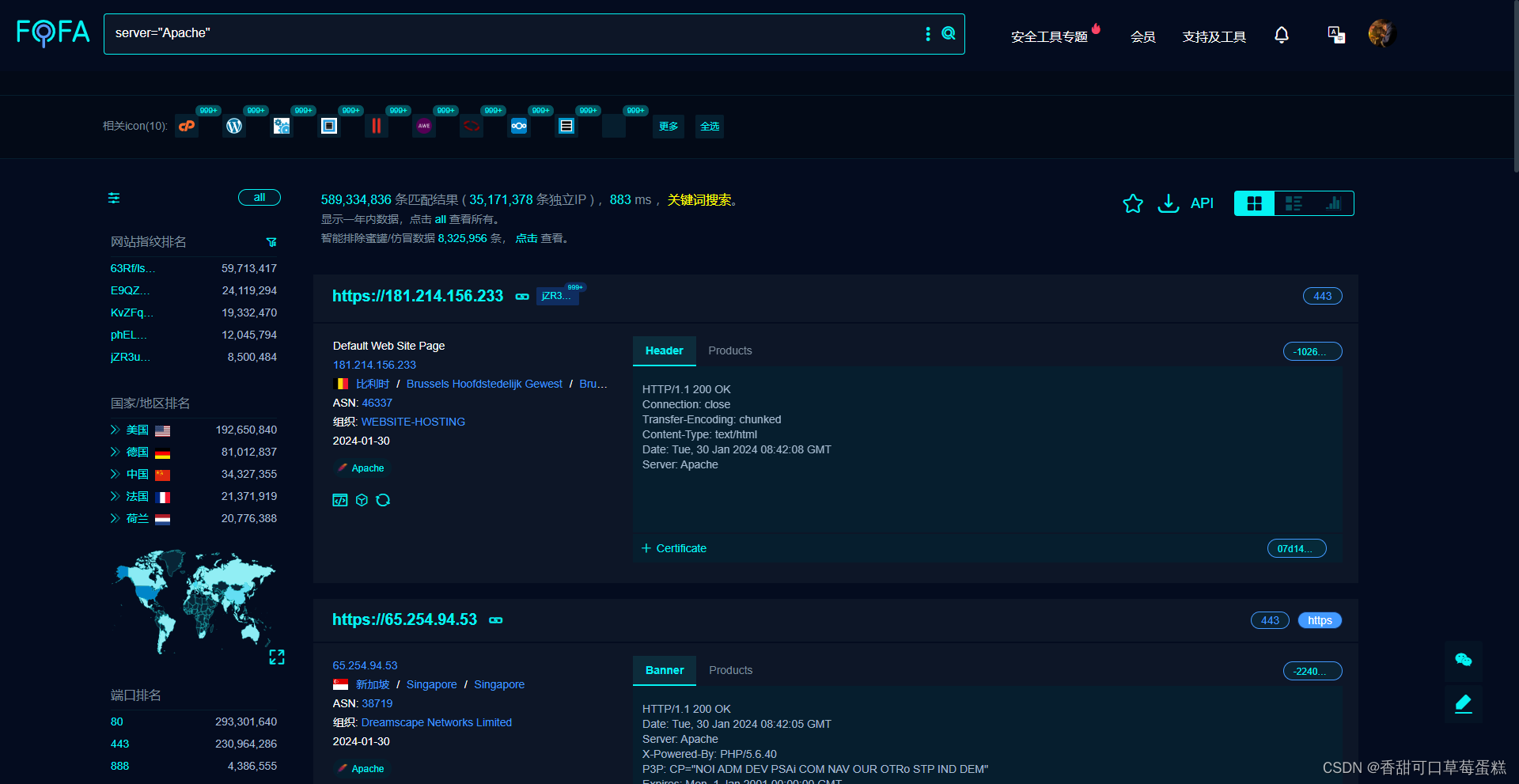Open the notification bell

1282,35
